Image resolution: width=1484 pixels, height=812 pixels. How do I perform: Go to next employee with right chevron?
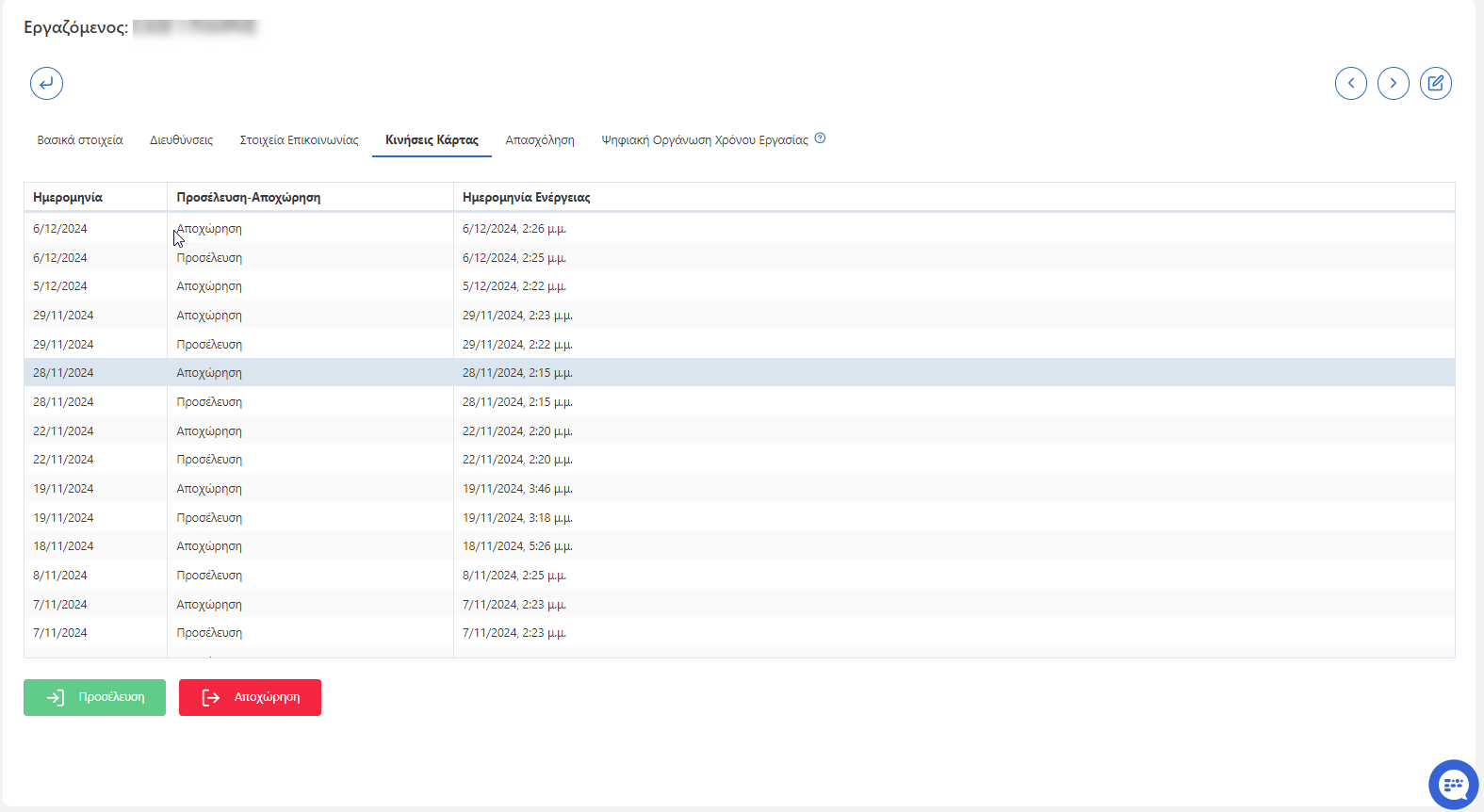pos(1393,84)
